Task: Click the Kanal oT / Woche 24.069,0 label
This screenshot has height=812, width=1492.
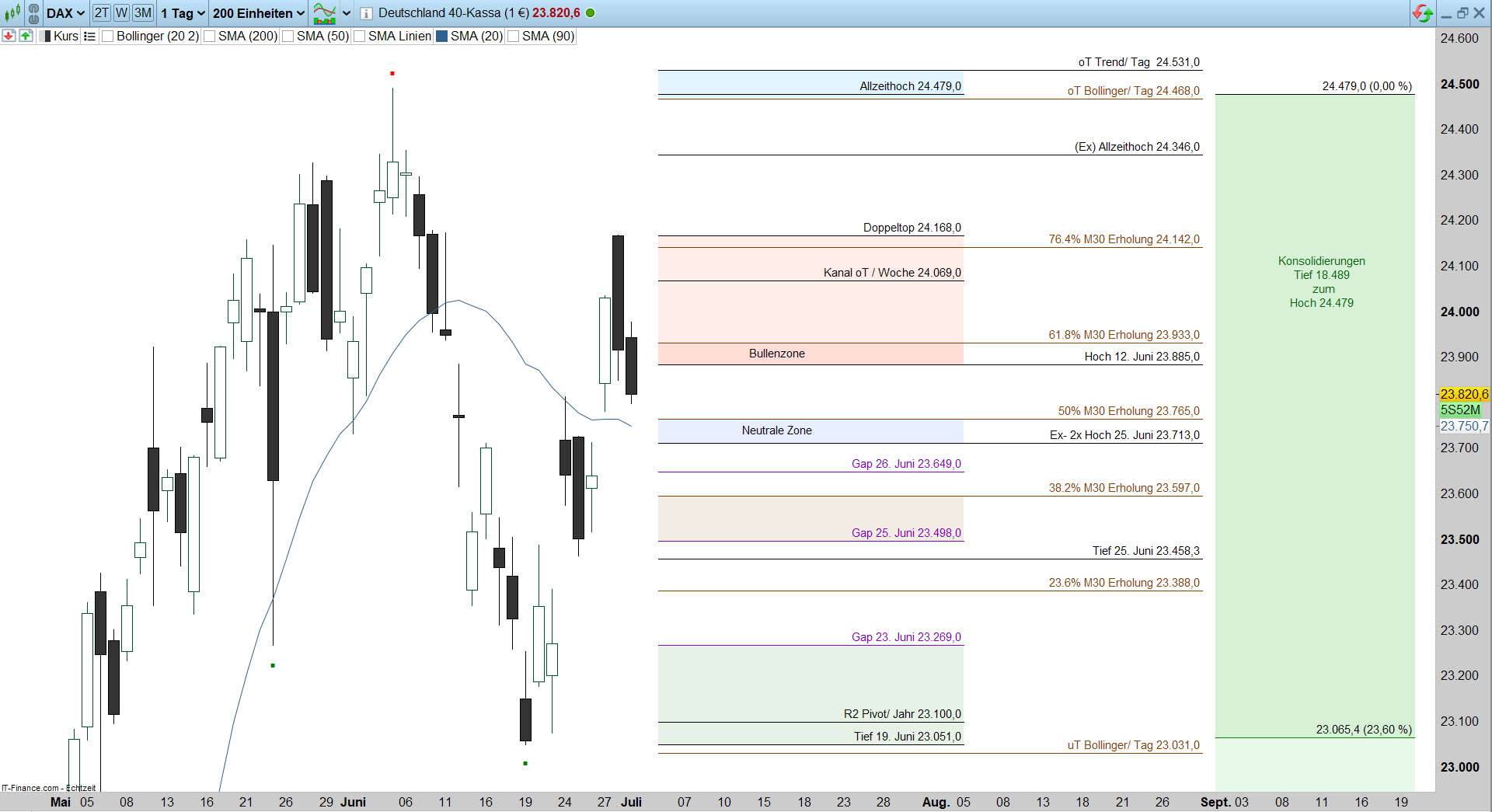Action: (x=892, y=273)
